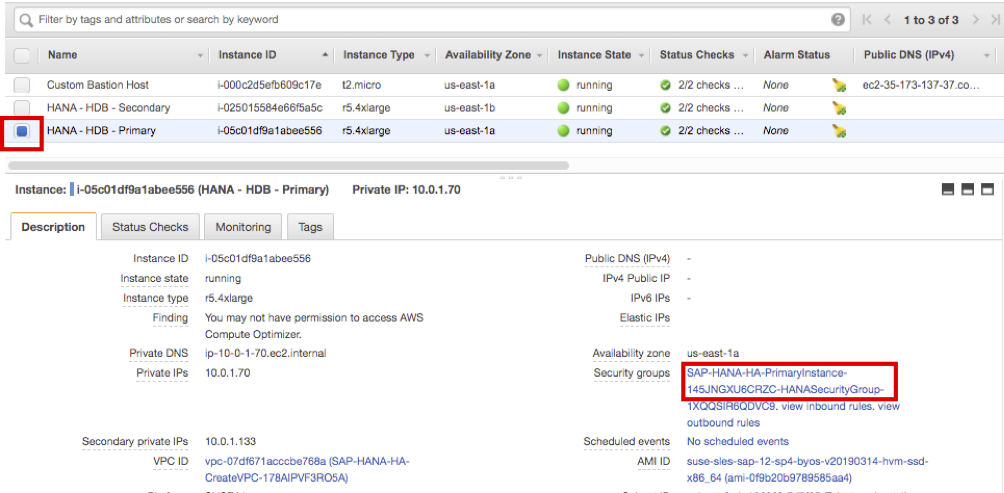The height and width of the screenshot is (493, 1004).
Task: Select the Custom Bastion Host checkbox
Action: click(22, 85)
